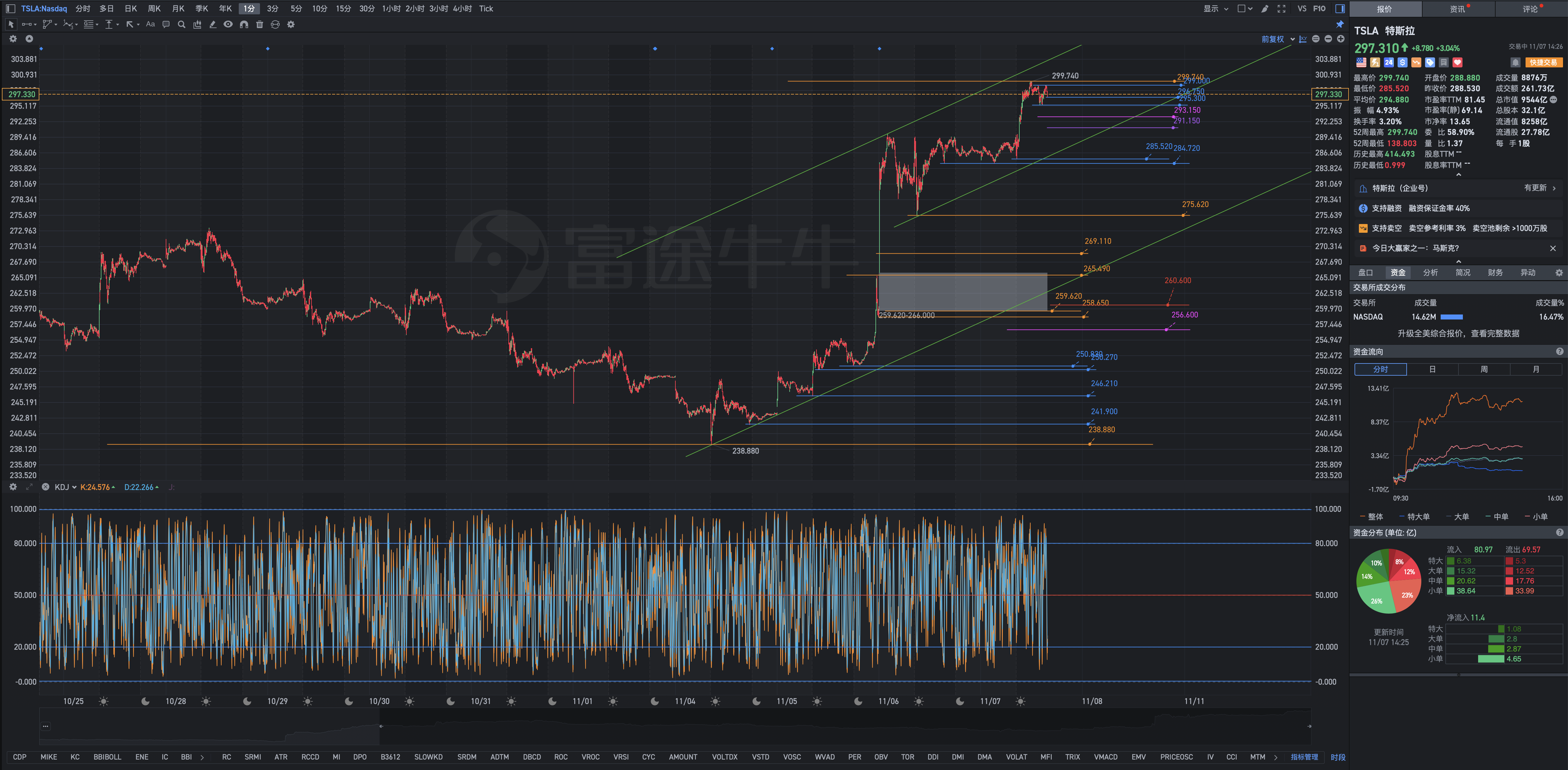
Task: Reset chart zoom with the equals icon
Action: point(1316,39)
